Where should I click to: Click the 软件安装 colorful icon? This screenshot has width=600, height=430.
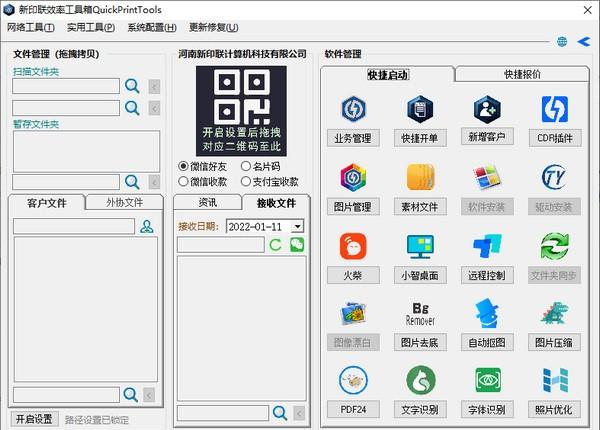click(487, 177)
